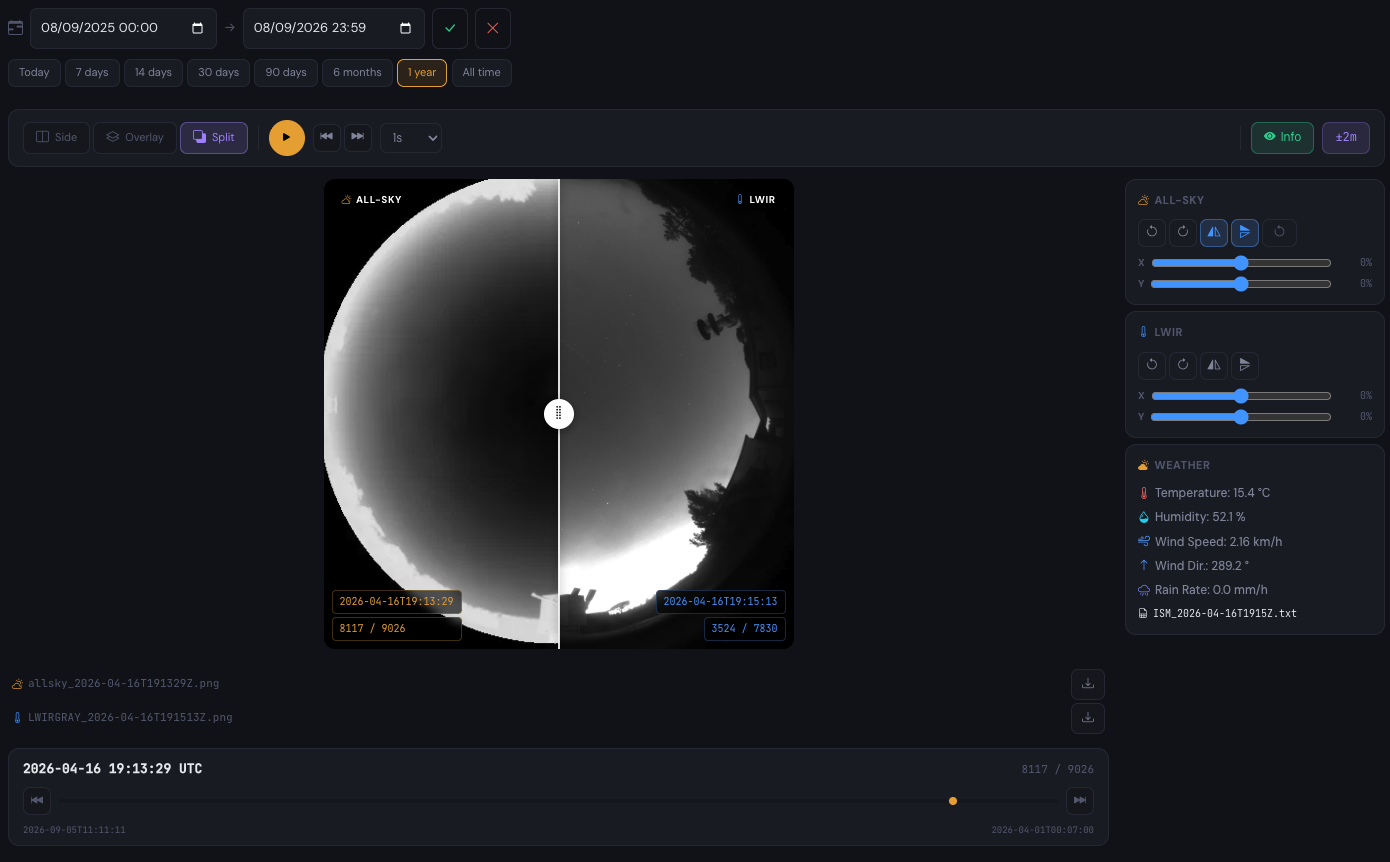Select 14 days range preset
Screen dimensions: 1390x862
click(x=153, y=73)
